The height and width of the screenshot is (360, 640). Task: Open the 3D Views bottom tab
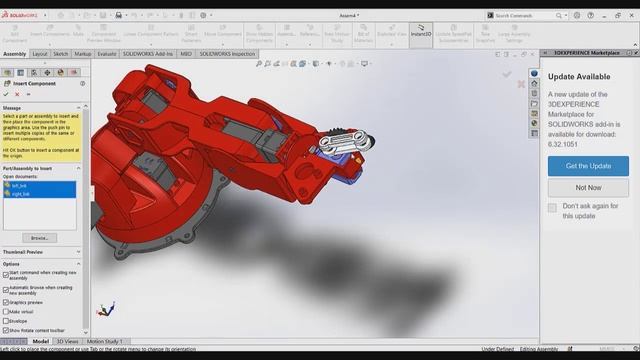(x=67, y=341)
